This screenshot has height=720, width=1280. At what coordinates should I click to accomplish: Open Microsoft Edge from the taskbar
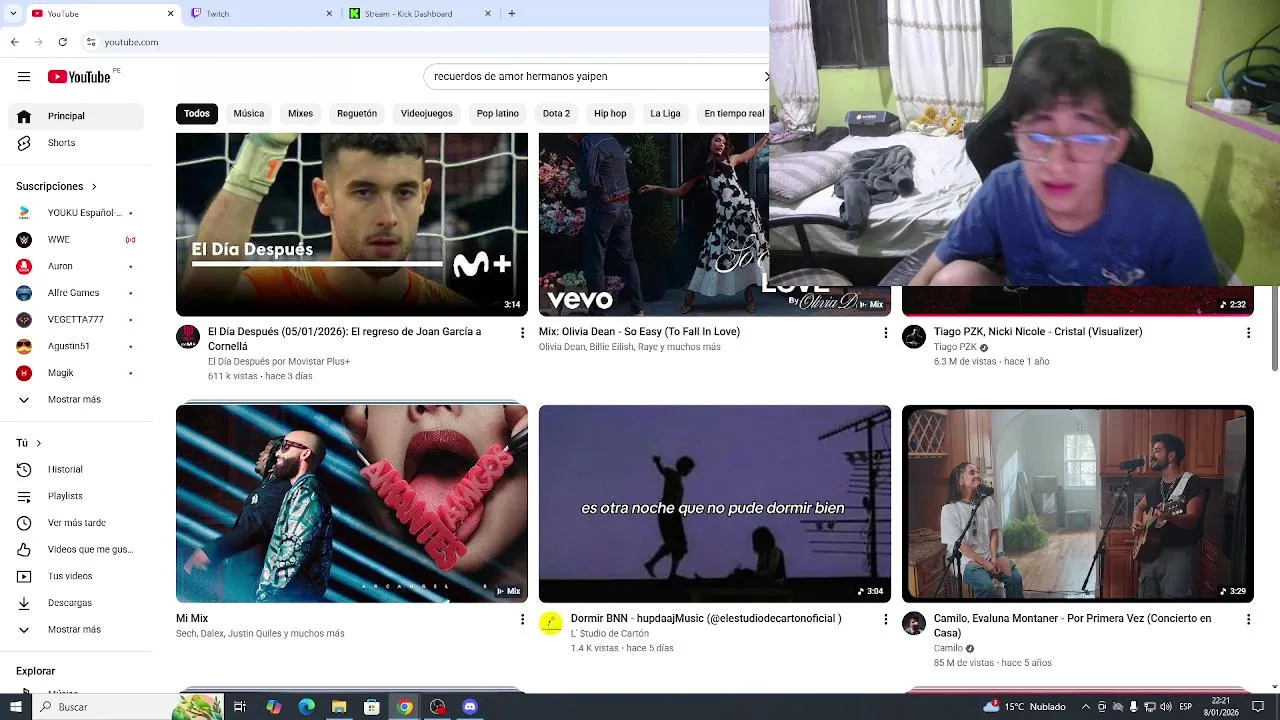click(307, 707)
